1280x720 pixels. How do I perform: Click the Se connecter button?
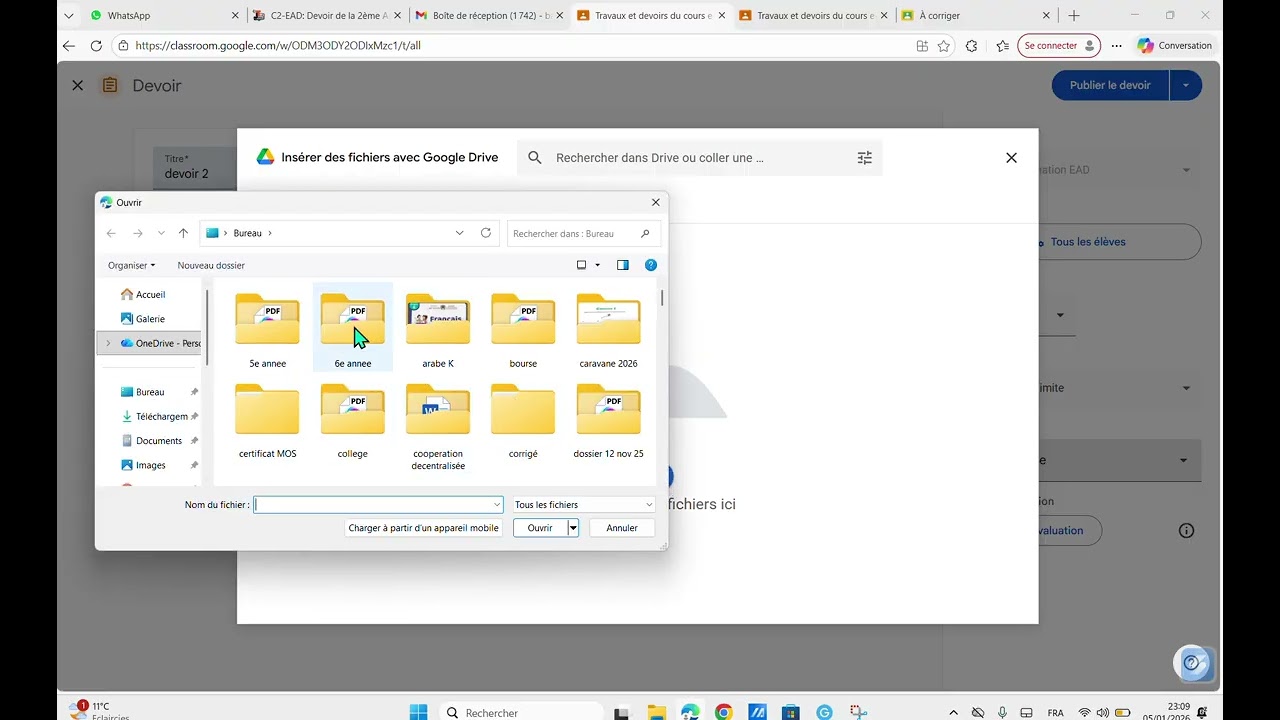point(1059,46)
